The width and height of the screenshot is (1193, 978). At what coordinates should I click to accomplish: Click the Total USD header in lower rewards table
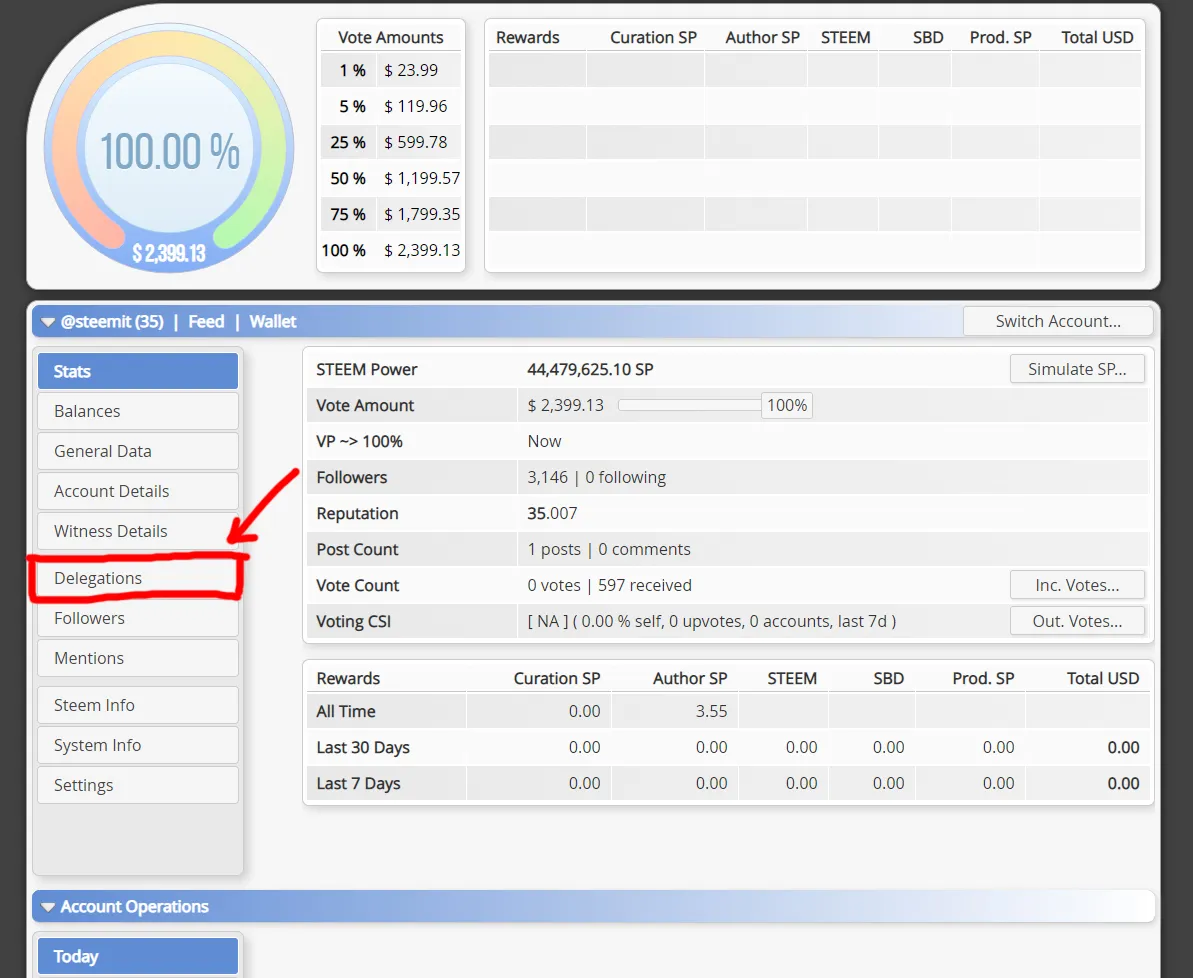1102,678
